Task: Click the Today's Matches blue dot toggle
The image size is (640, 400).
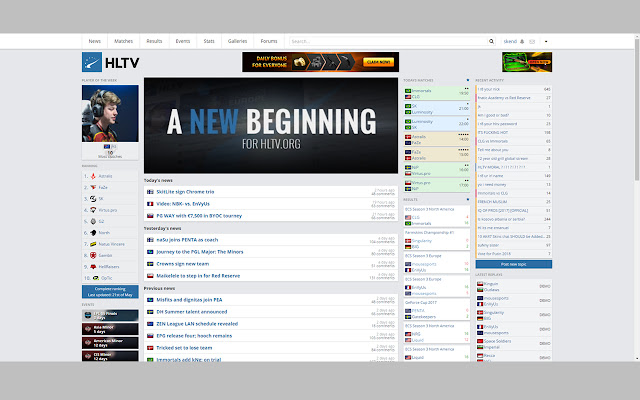Action: coord(468,80)
